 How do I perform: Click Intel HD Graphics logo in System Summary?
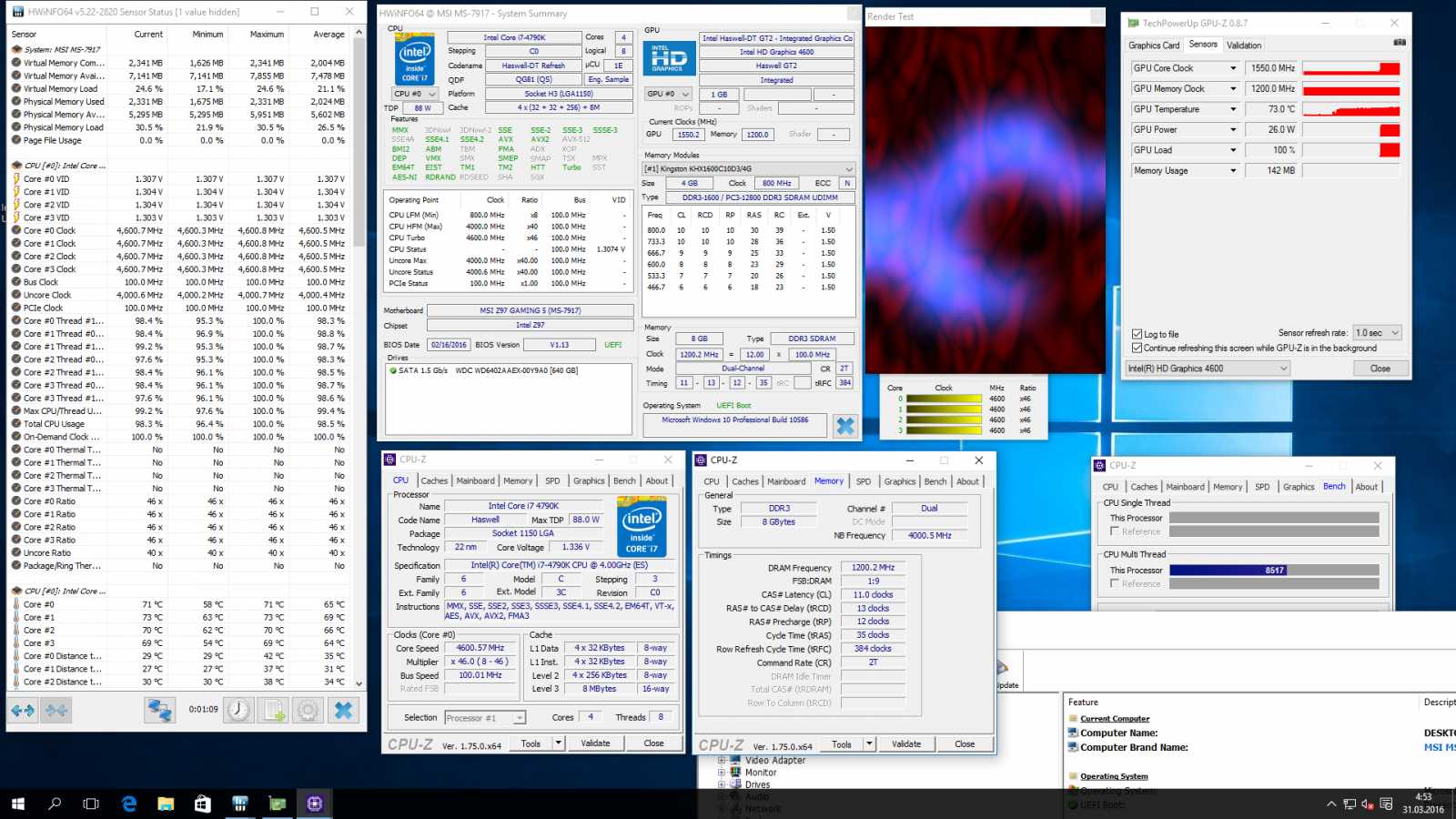tap(668, 58)
